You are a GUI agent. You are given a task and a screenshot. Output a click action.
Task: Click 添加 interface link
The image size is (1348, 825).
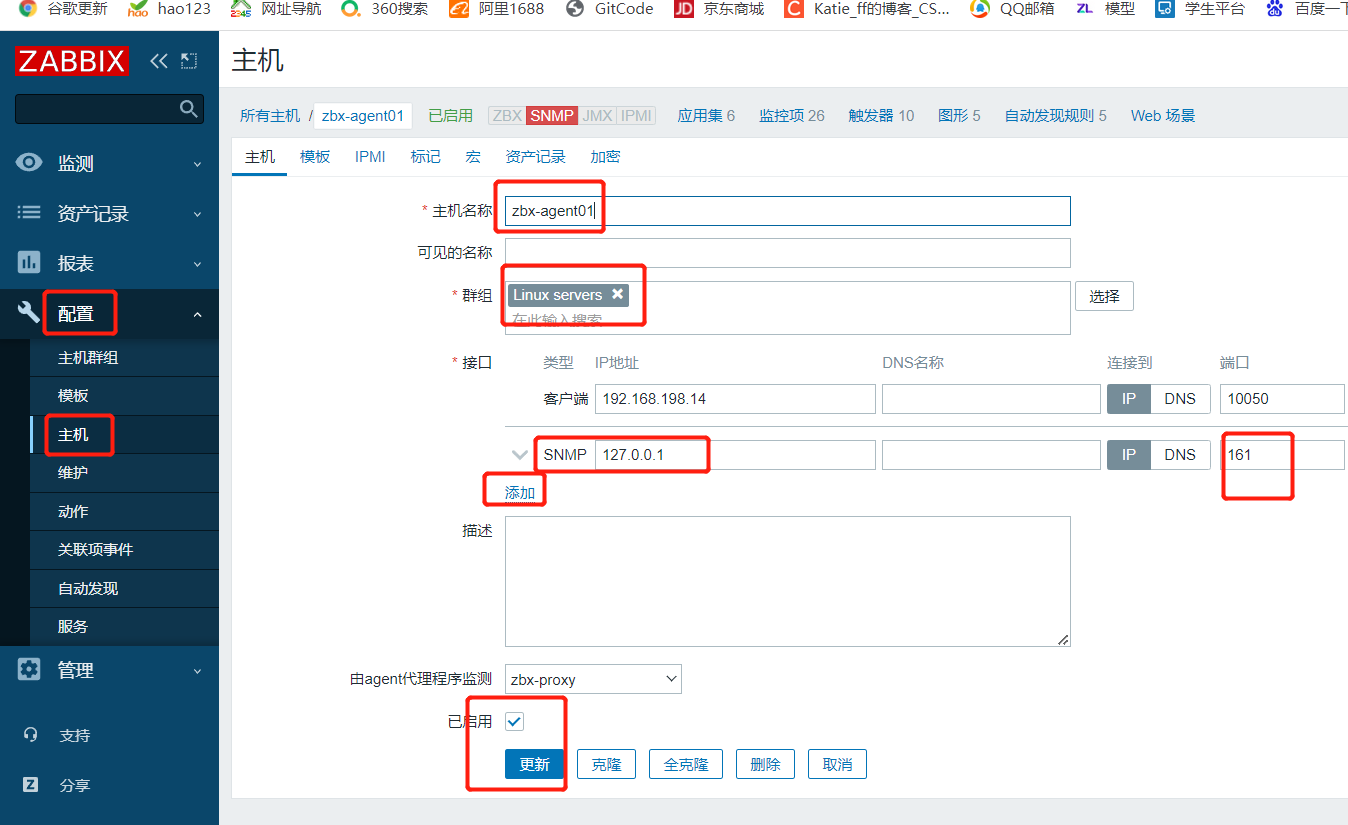pyautogui.click(x=520, y=492)
